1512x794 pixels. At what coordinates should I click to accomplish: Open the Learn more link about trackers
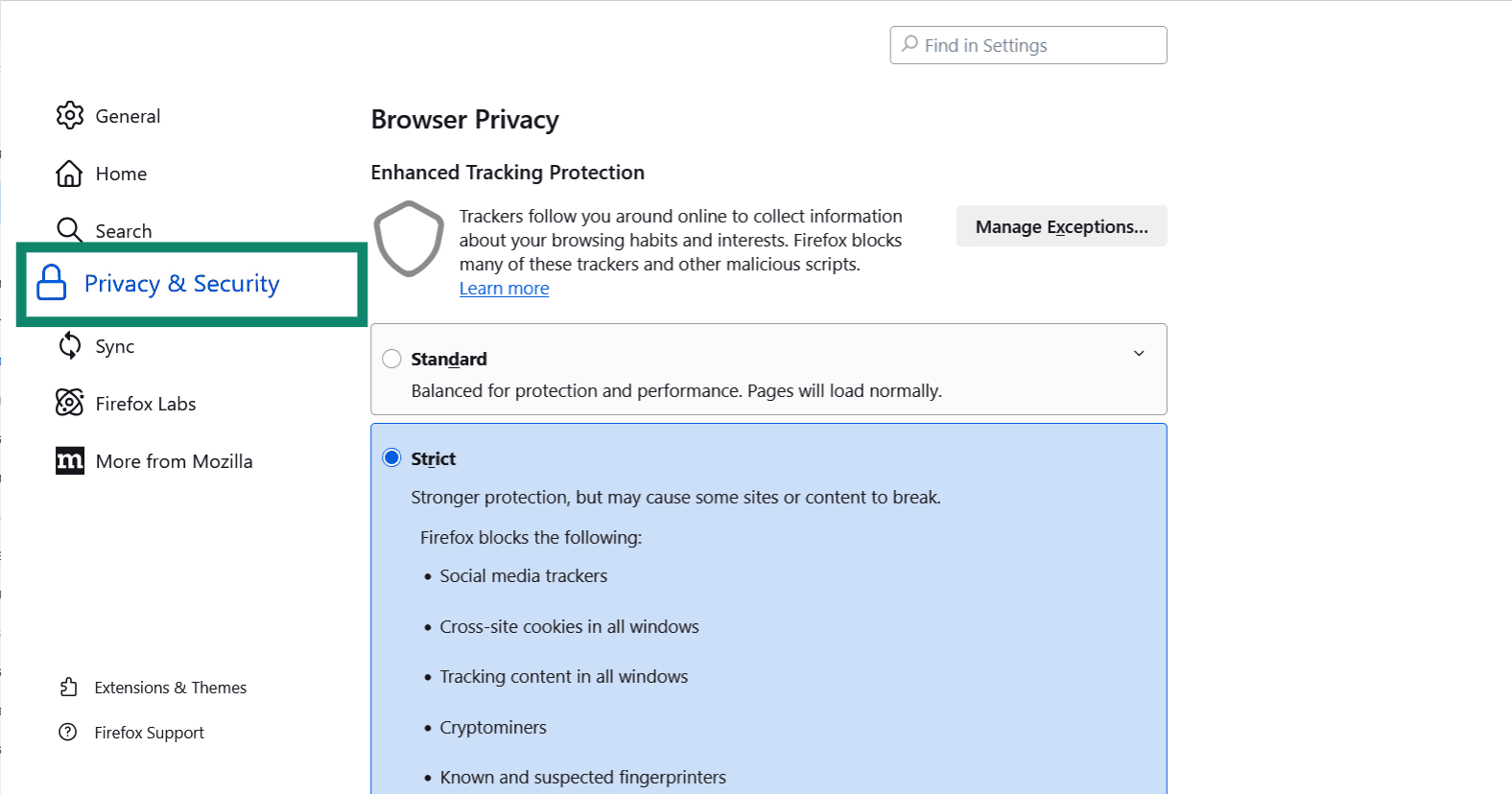click(504, 288)
